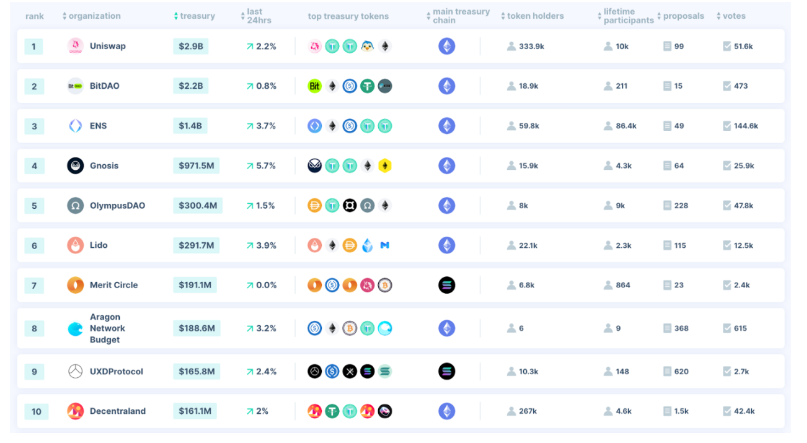Open the Uniswap organization link
807x443 pixels.
[108, 46]
